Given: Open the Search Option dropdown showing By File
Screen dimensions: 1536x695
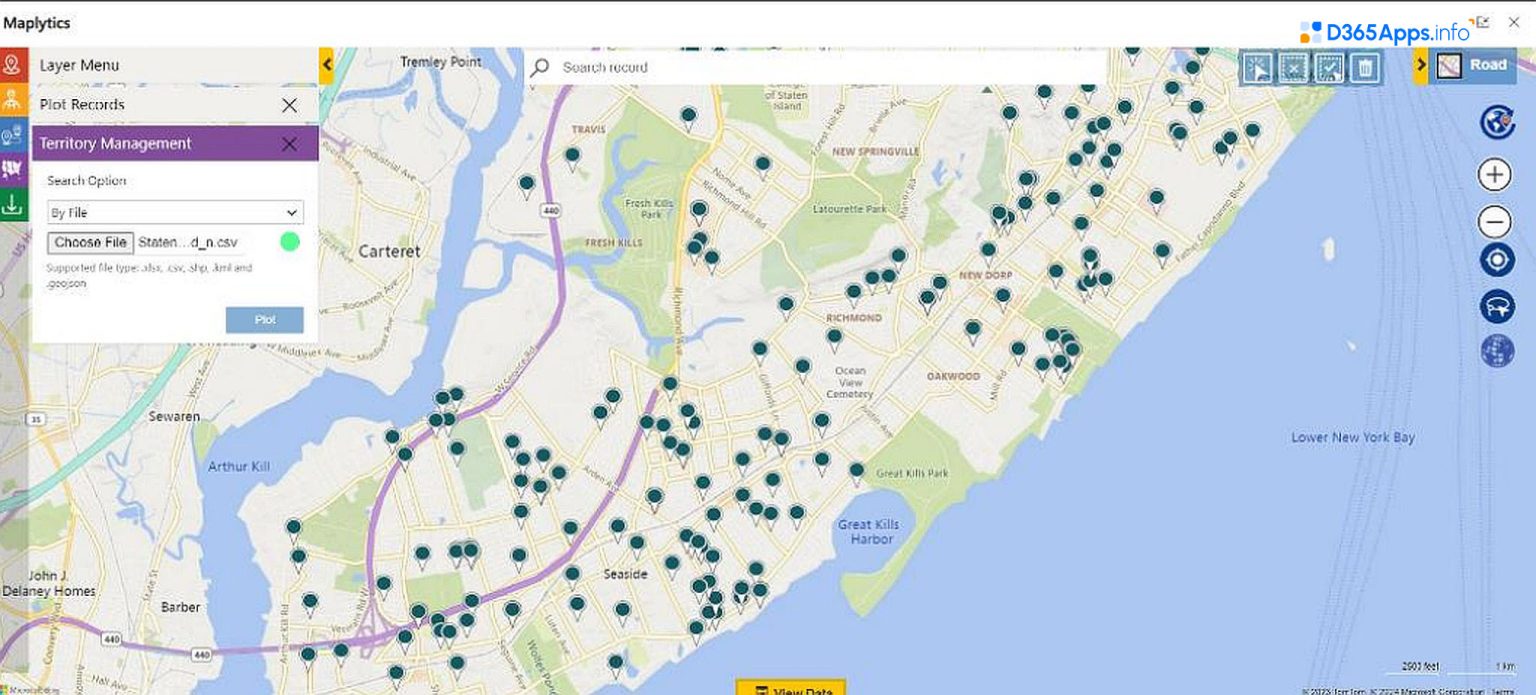Looking at the screenshot, I should [x=174, y=212].
